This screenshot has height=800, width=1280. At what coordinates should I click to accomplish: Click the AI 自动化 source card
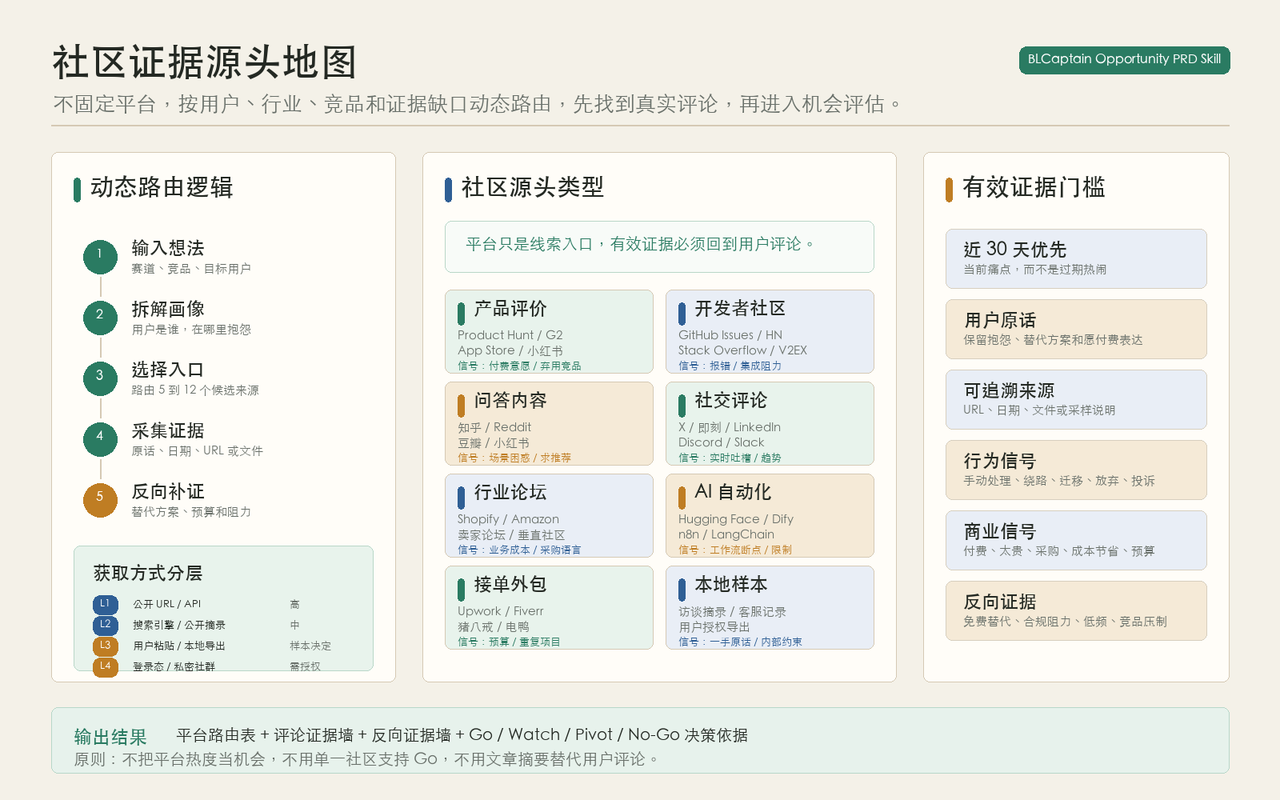point(770,516)
